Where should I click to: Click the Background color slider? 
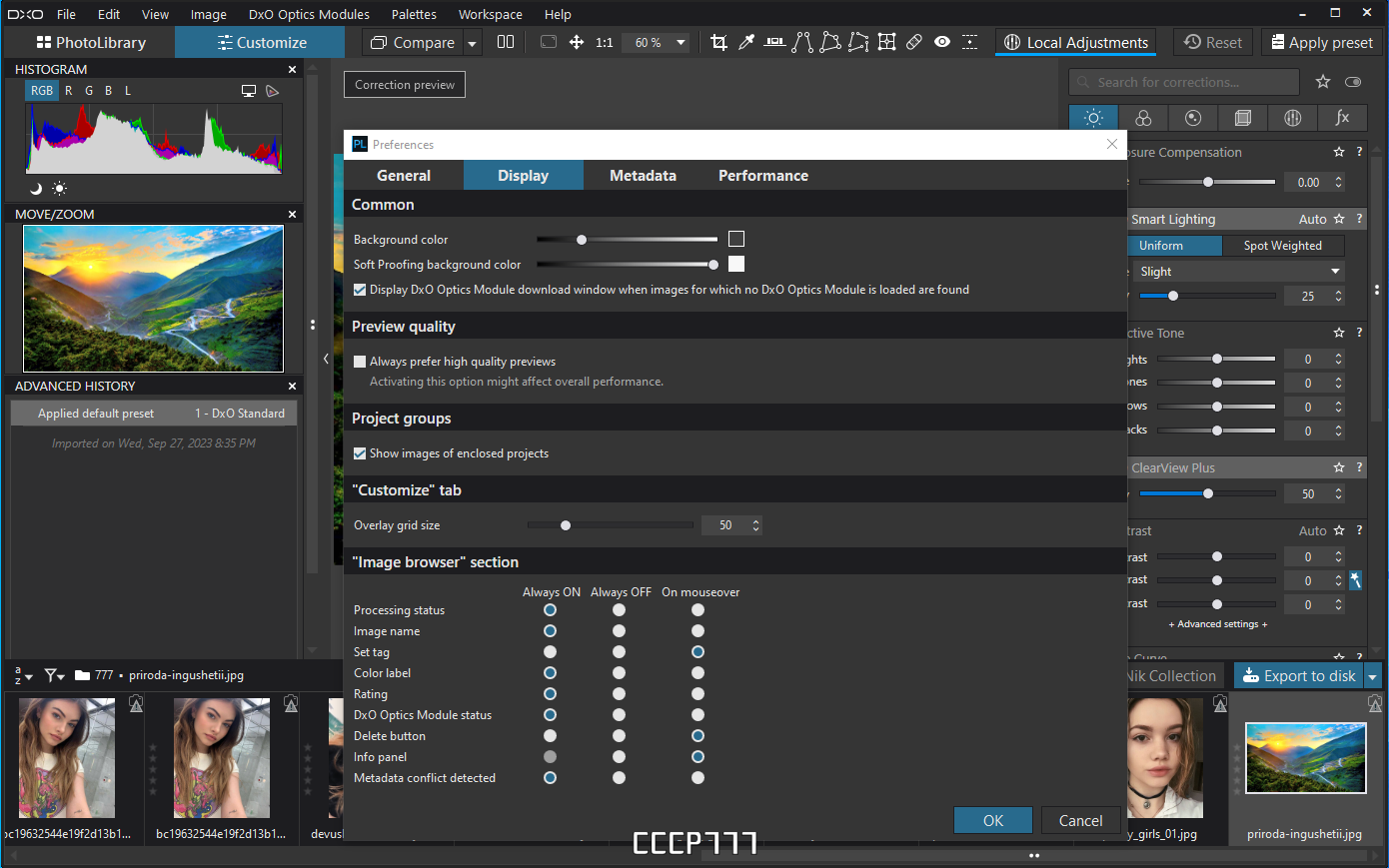(627, 240)
